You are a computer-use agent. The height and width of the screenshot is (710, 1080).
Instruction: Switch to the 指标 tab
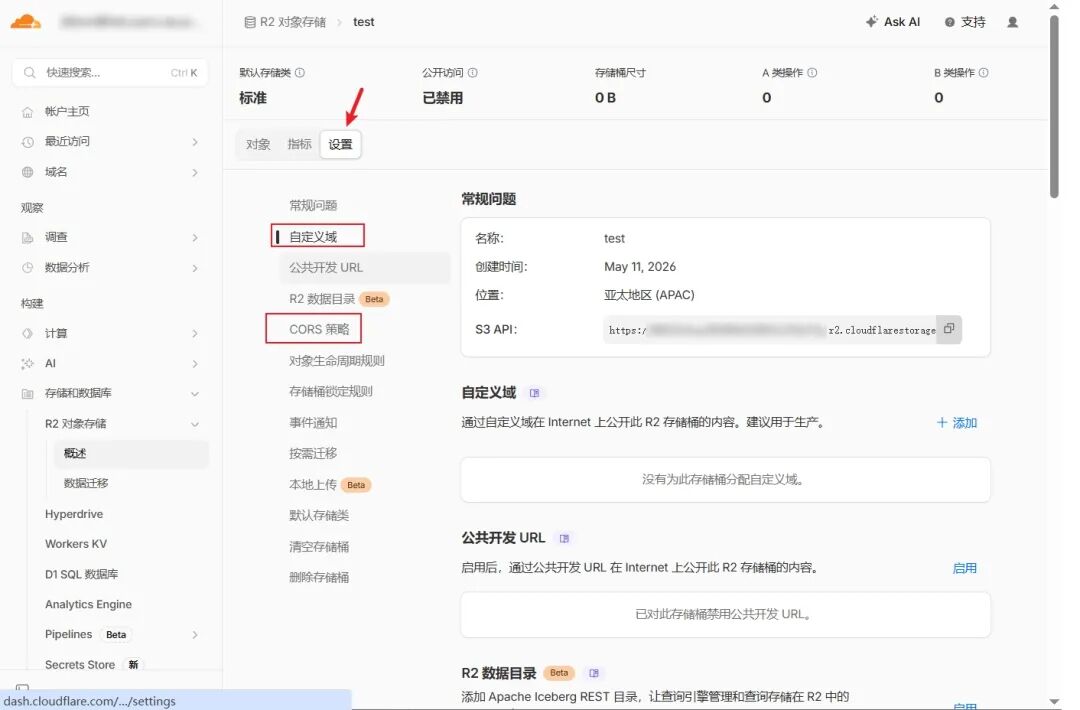coord(300,144)
